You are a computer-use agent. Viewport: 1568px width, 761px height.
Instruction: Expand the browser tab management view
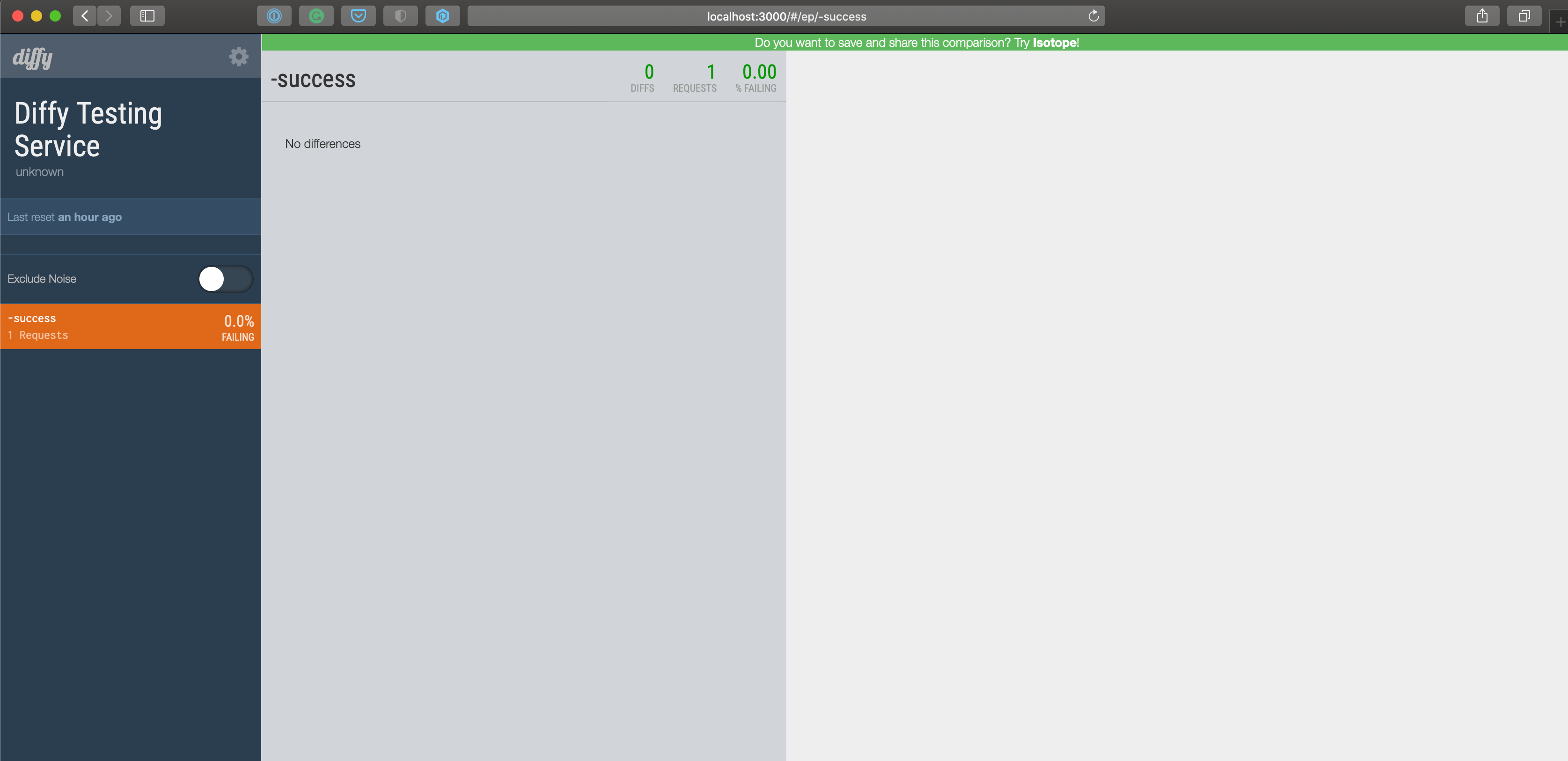[x=1524, y=15]
